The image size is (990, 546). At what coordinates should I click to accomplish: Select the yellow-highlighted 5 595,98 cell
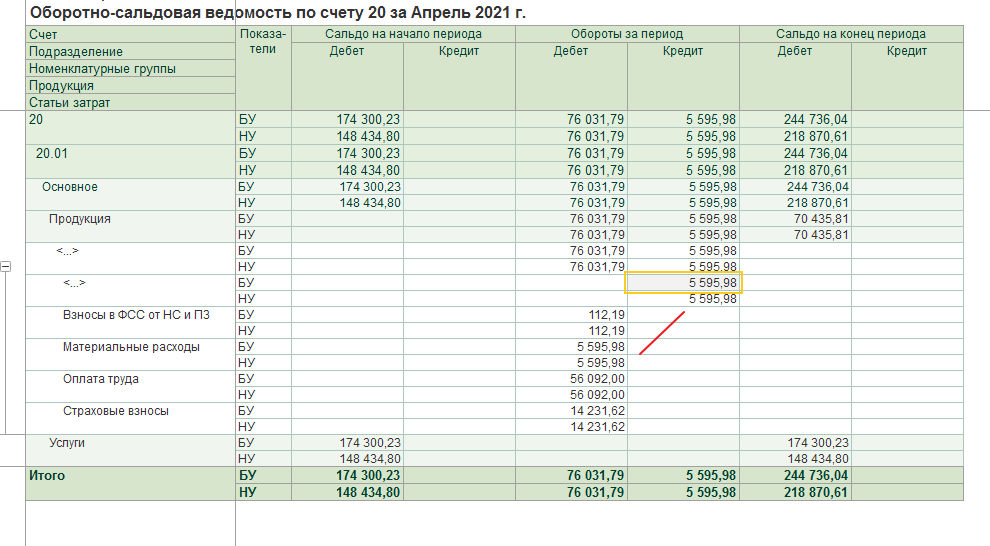[684, 283]
